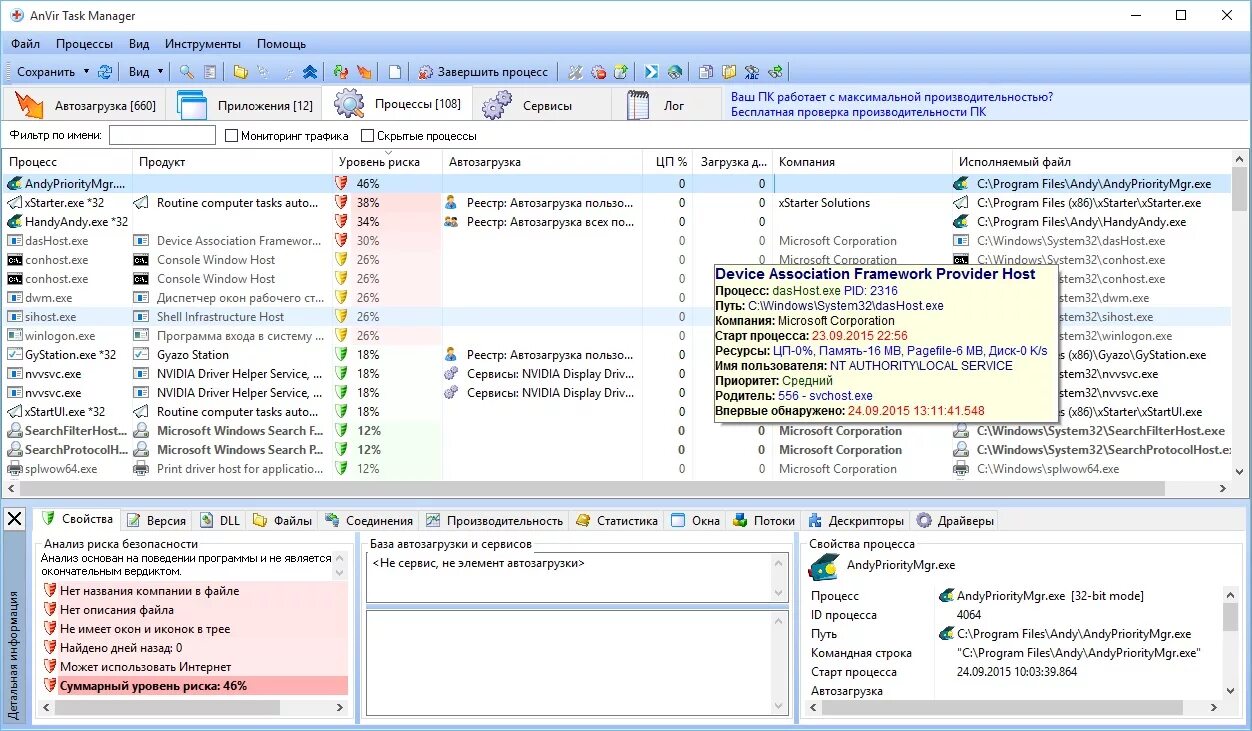Image resolution: width=1252 pixels, height=731 pixels.
Task: Click the crossed tools toolbar icon
Action: (575, 72)
